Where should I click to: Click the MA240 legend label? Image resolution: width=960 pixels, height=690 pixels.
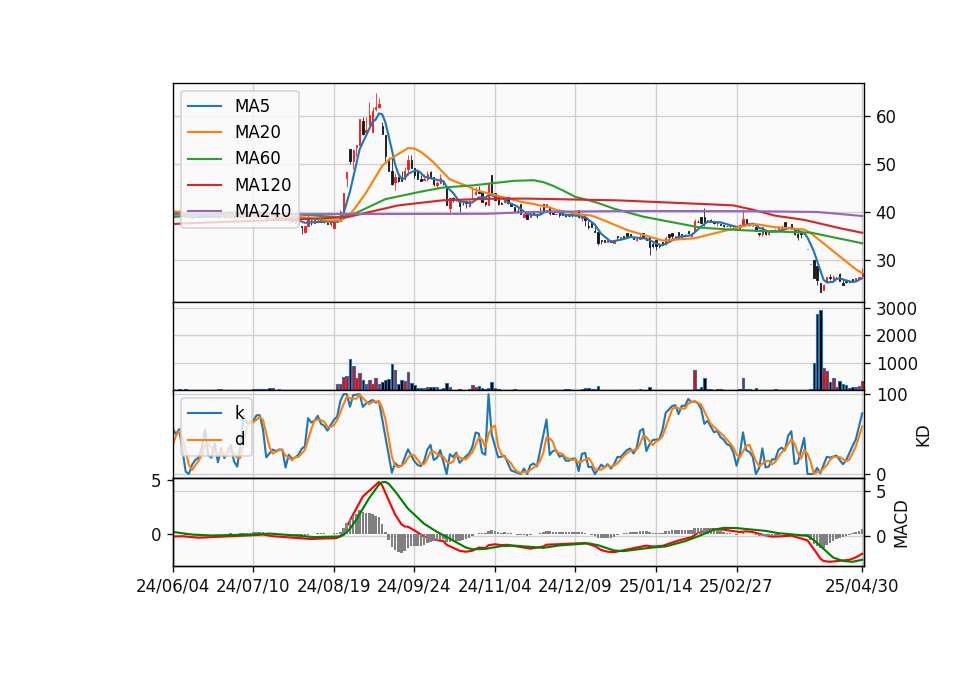[263, 211]
